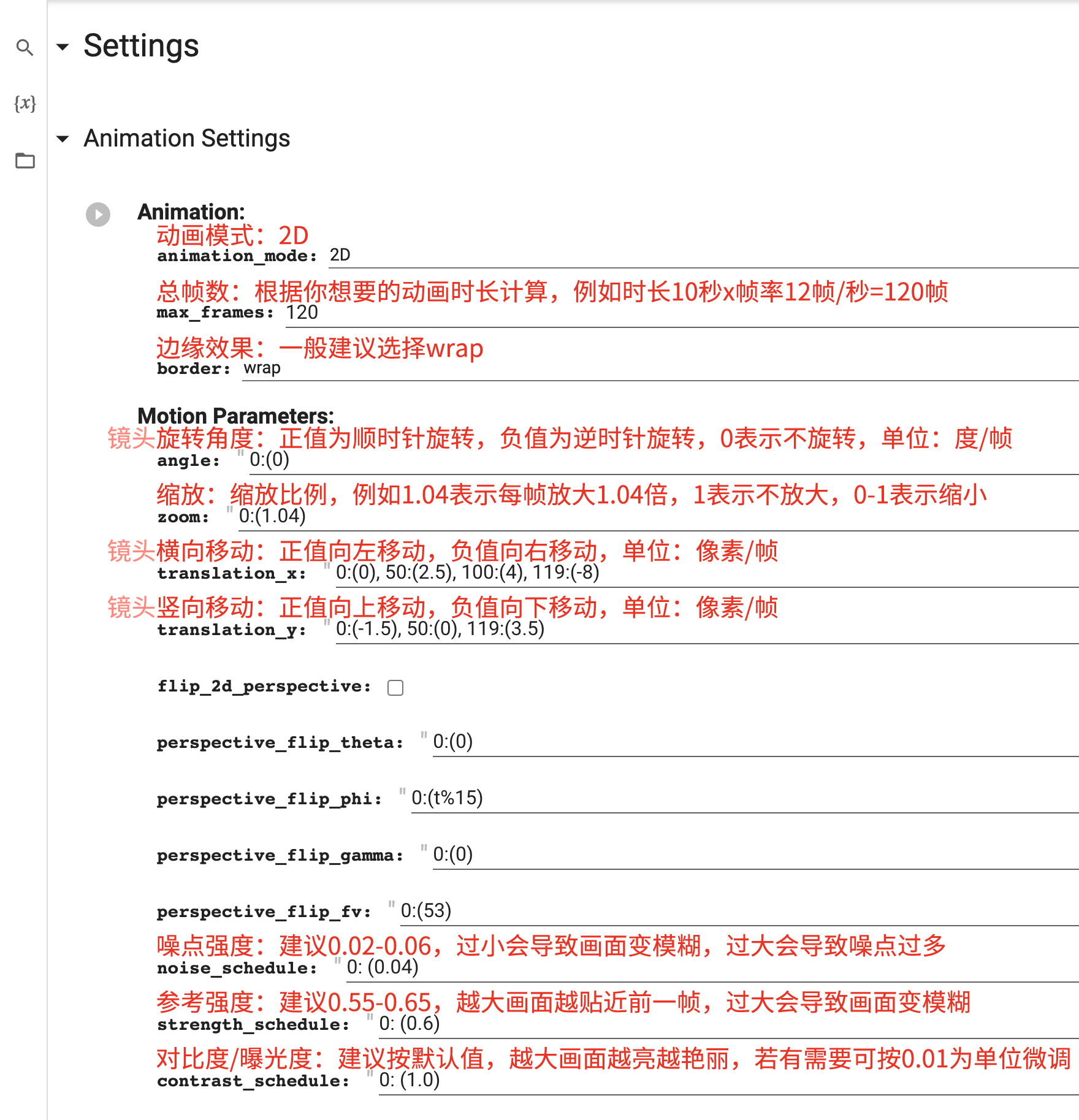The height and width of the screenshot is (1120, 1079).
Task: Click the angle input field
Action: 664,460
